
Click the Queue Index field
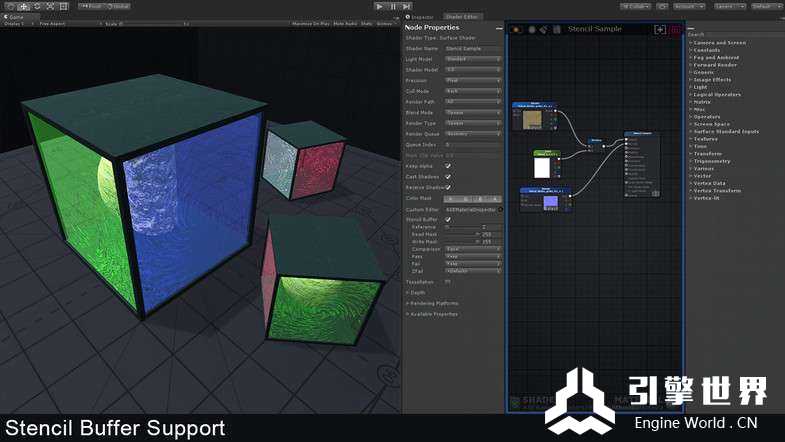pos(473,145)
